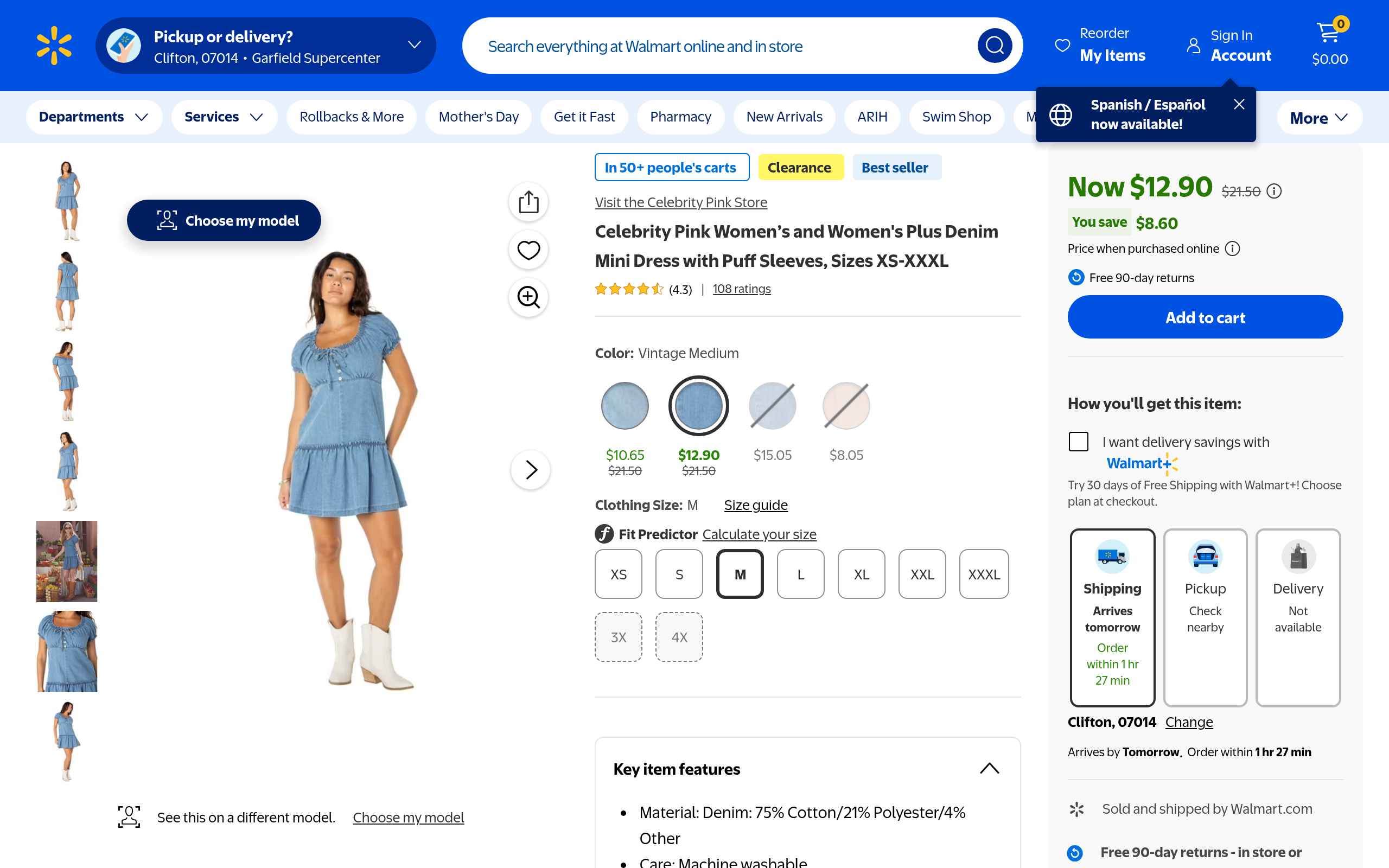Click the Walmart spark logo
Image resolution: width=1389 pixels, height=868 pixels.
[54, 46]
